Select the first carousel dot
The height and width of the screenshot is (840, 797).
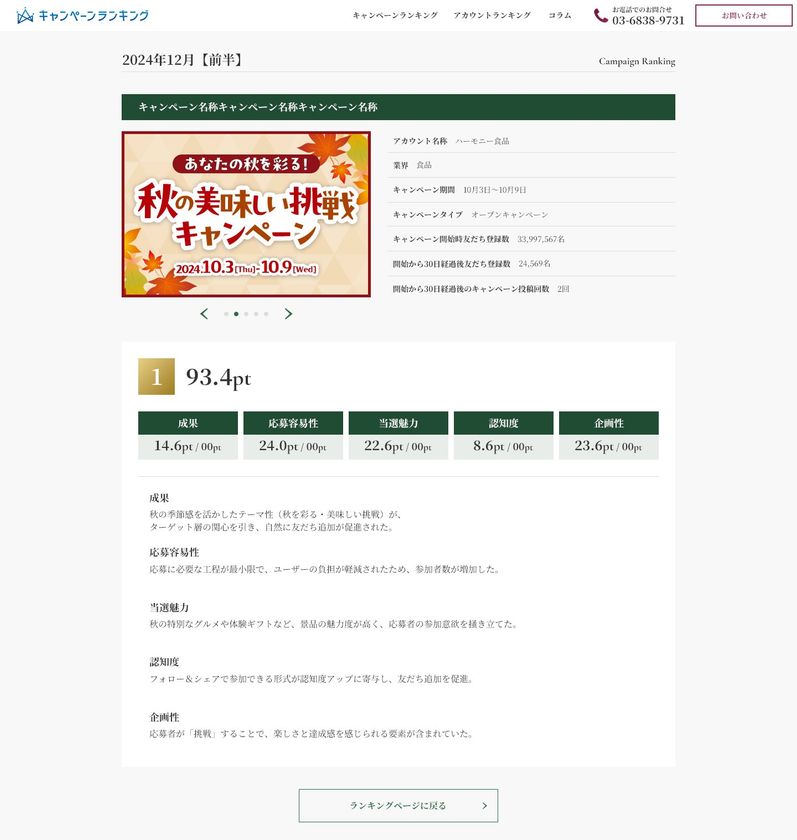tap(226, 314)
